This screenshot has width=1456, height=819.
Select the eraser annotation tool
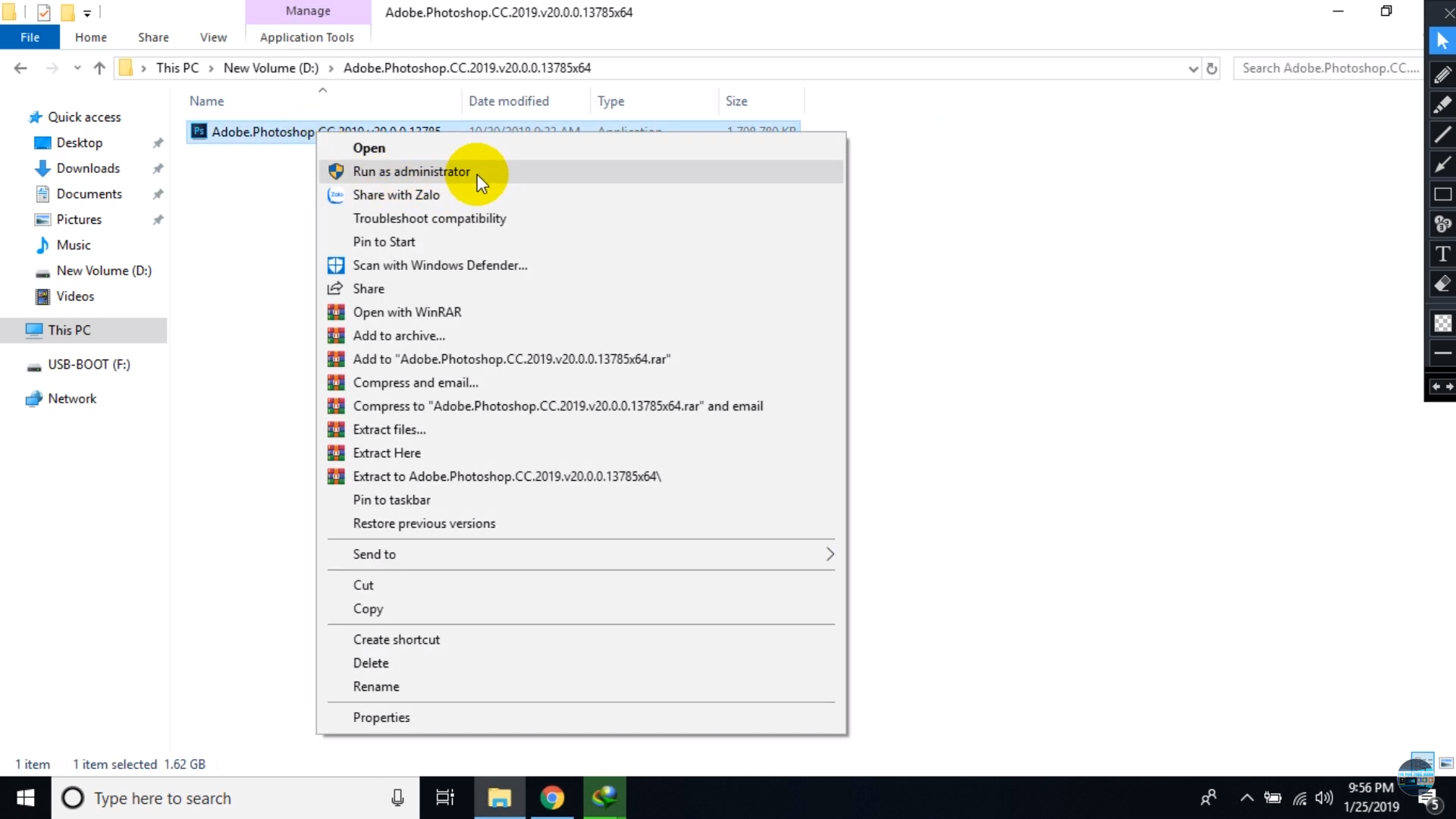coord(1443,284)
